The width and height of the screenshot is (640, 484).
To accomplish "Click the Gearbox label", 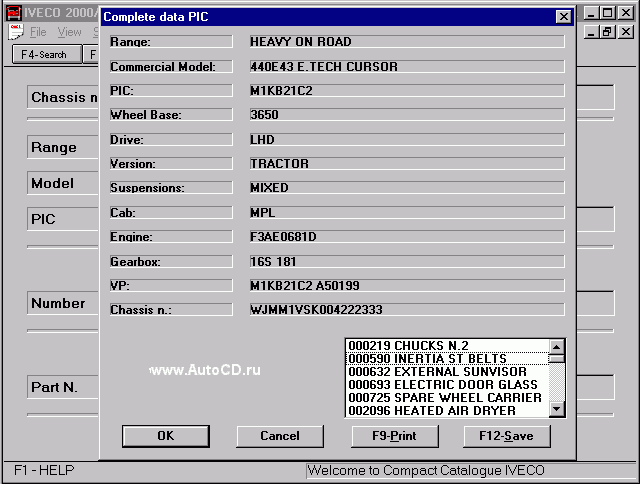I will (x=171, y=262).
